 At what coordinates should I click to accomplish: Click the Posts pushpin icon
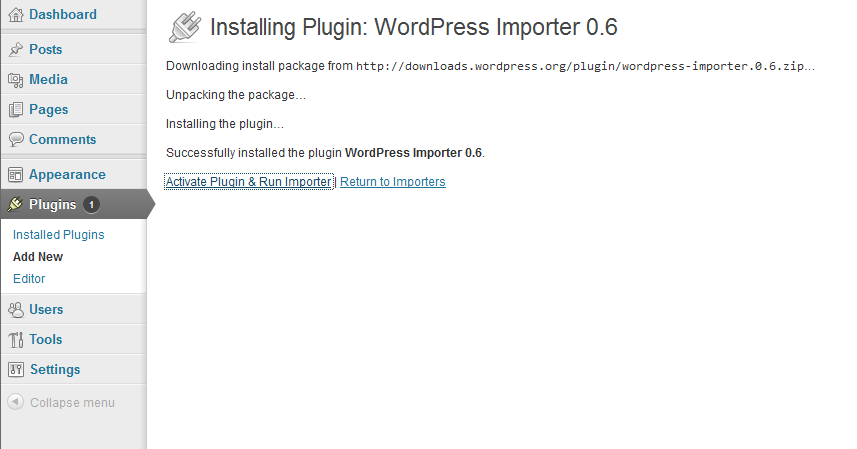(x=16, y=49)
